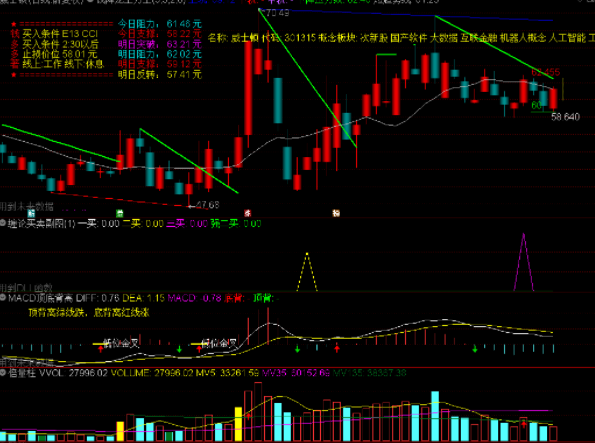Image resolution: width=595 pixels, height=443 pixels.
Task: Click the 大数据 concept tag
Action: 443,38
